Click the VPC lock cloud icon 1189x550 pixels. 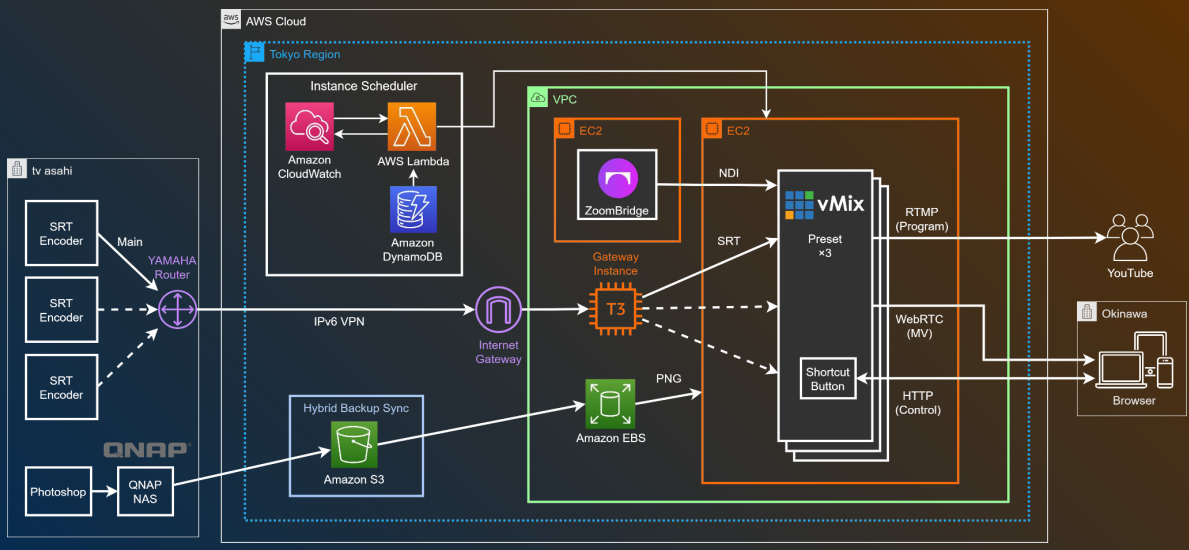[538, 97]
